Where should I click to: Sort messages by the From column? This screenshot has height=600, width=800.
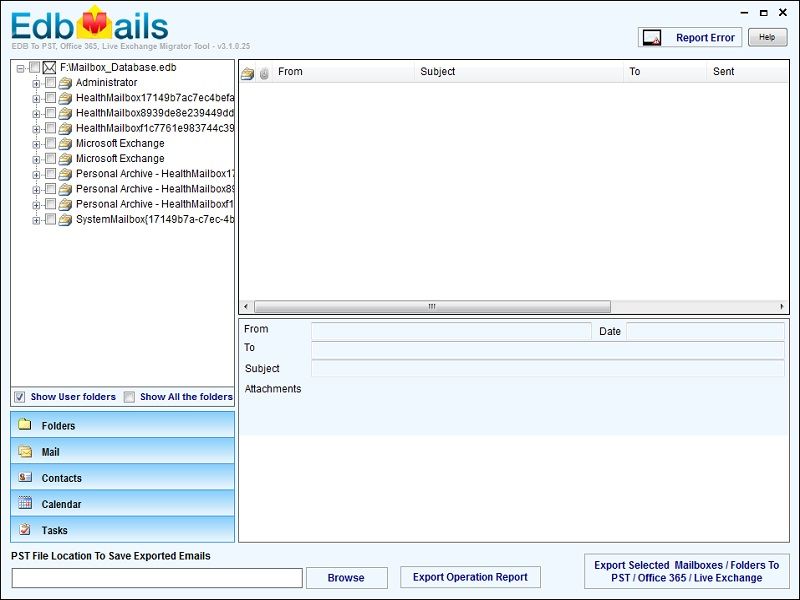343,72
